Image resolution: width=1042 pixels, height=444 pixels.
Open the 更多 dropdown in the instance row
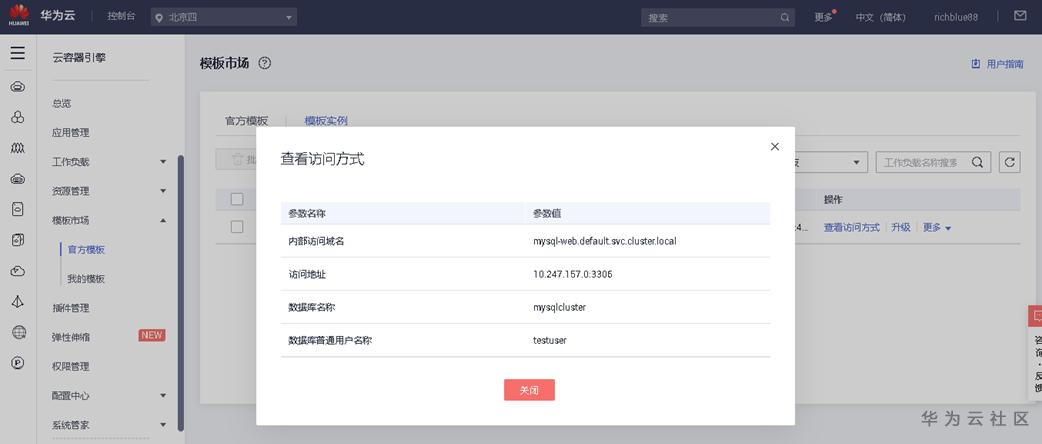pos(937,227)
